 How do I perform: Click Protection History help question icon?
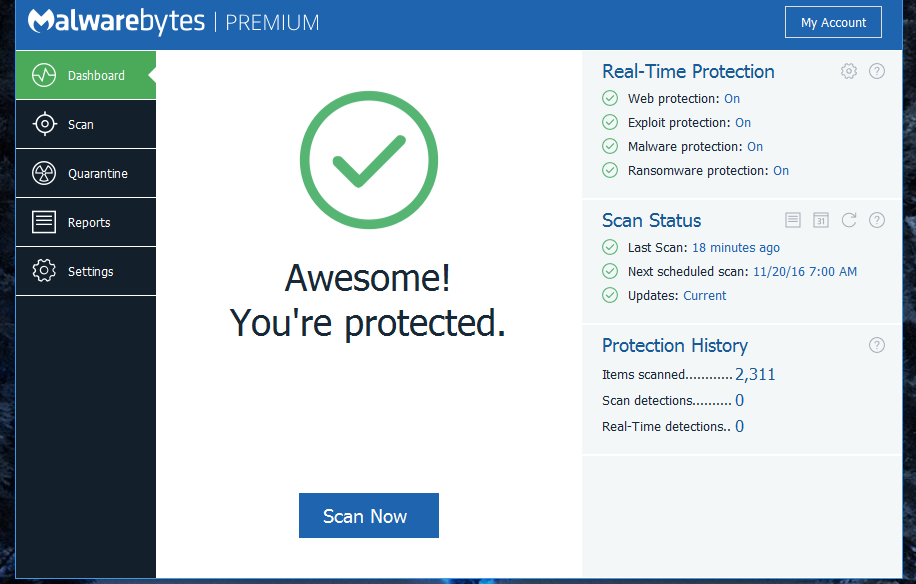pos(877,345)
